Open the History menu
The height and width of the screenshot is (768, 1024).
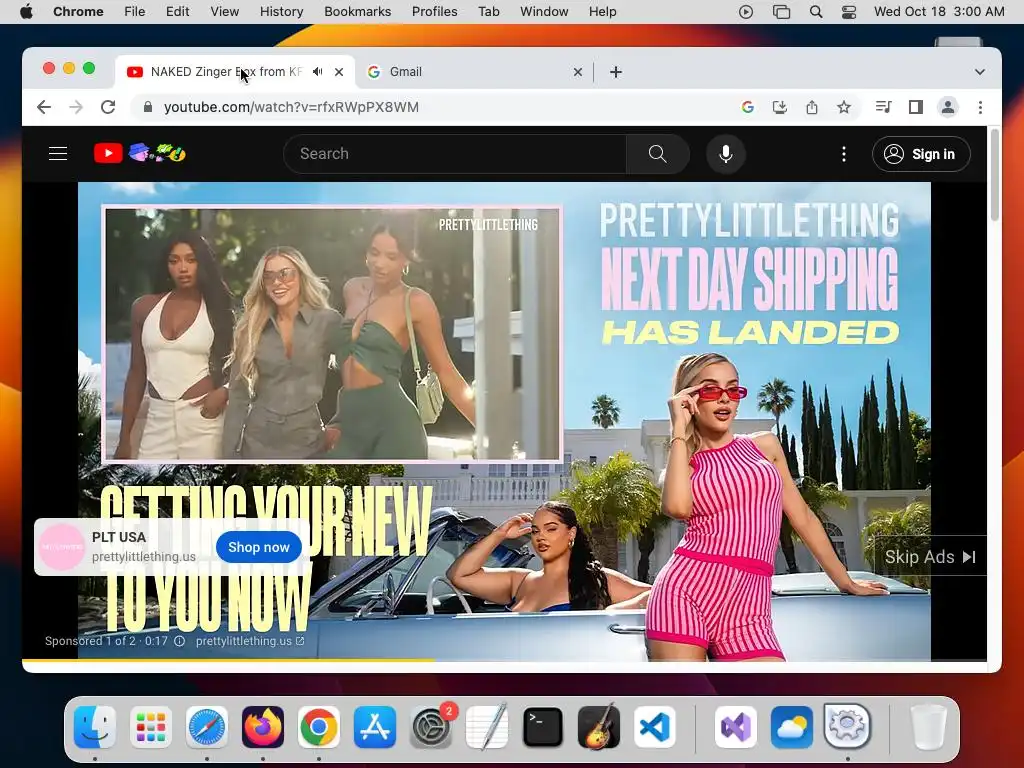[281, 12]
